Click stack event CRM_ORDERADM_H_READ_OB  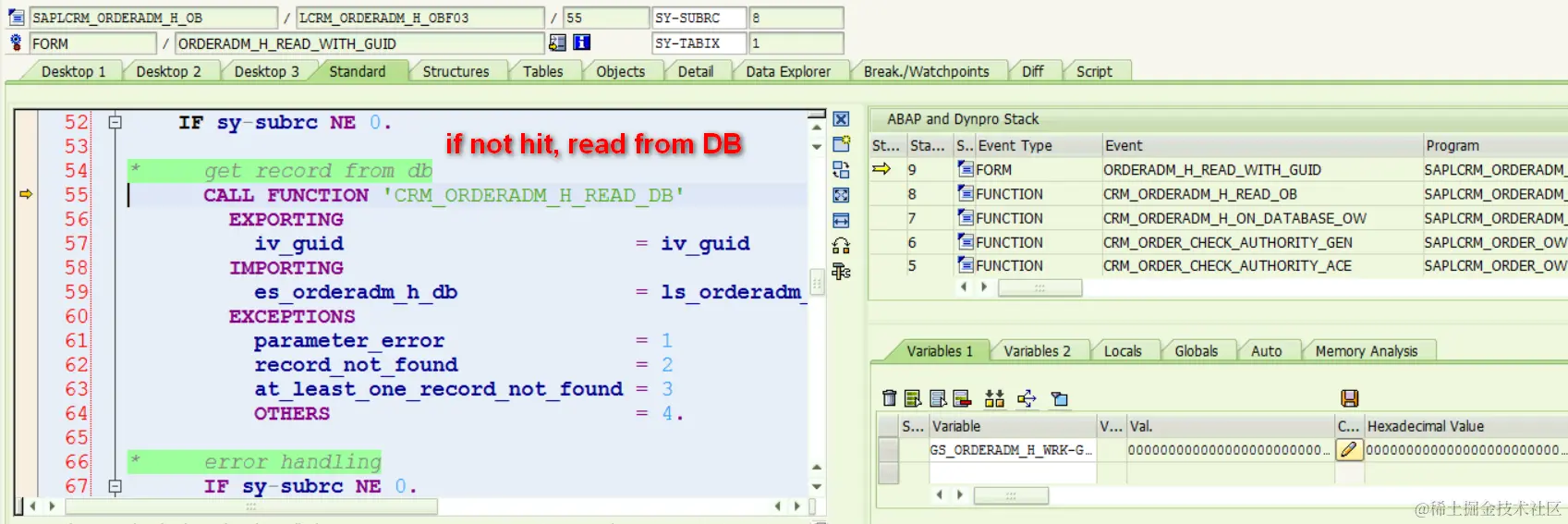click(x=1200, y=193)
